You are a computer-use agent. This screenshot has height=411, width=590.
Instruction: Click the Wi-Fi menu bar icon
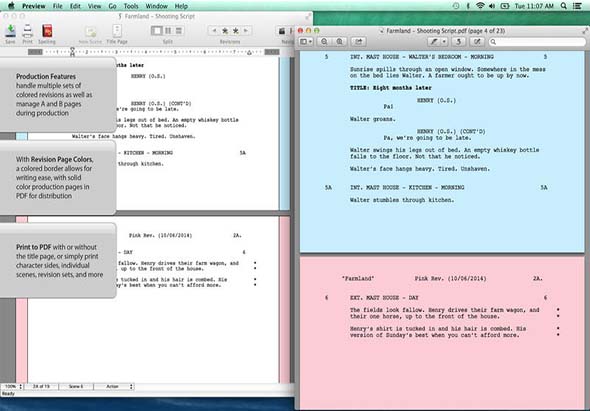click(x=480, y=6)
